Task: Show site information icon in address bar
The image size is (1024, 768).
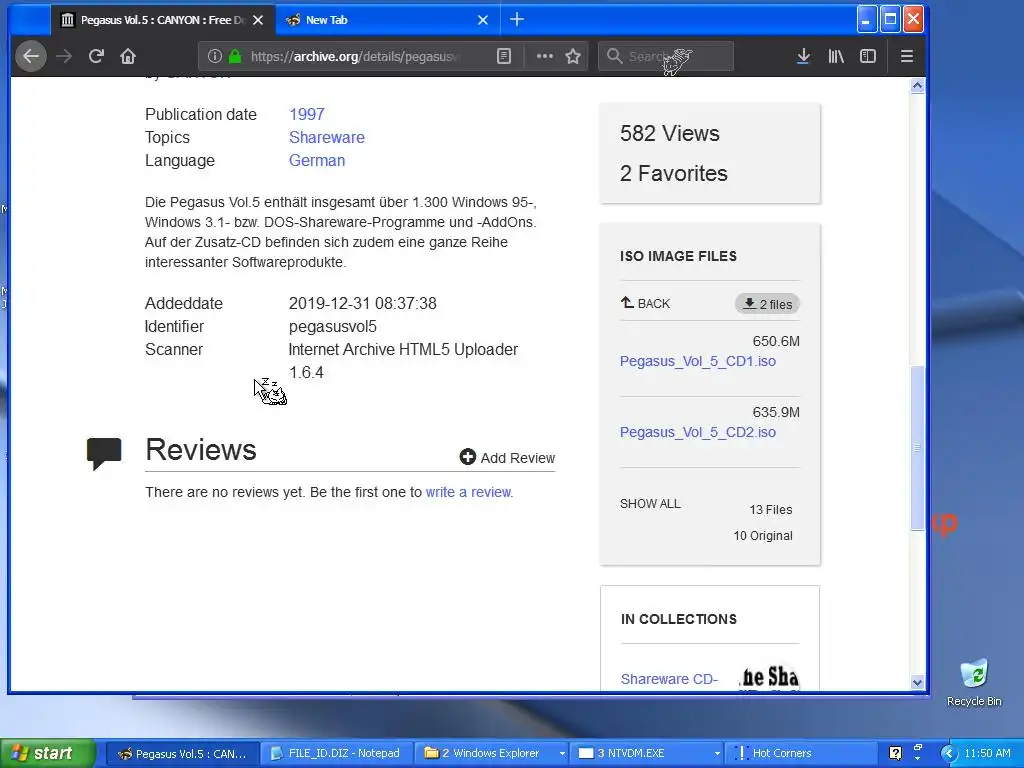Action: click(x=214, y=56)
